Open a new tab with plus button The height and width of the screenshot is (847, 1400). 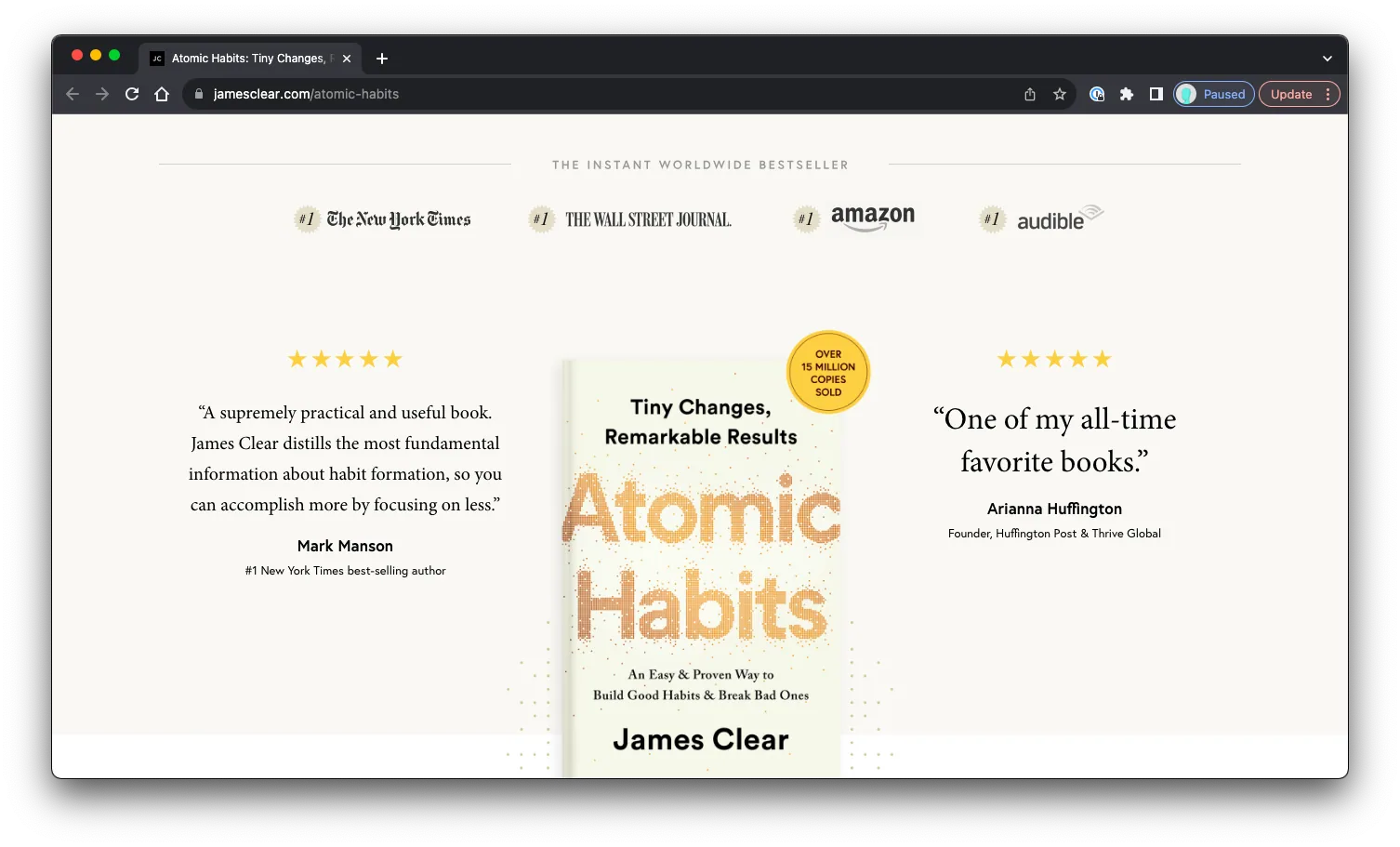tap(382, 59)
